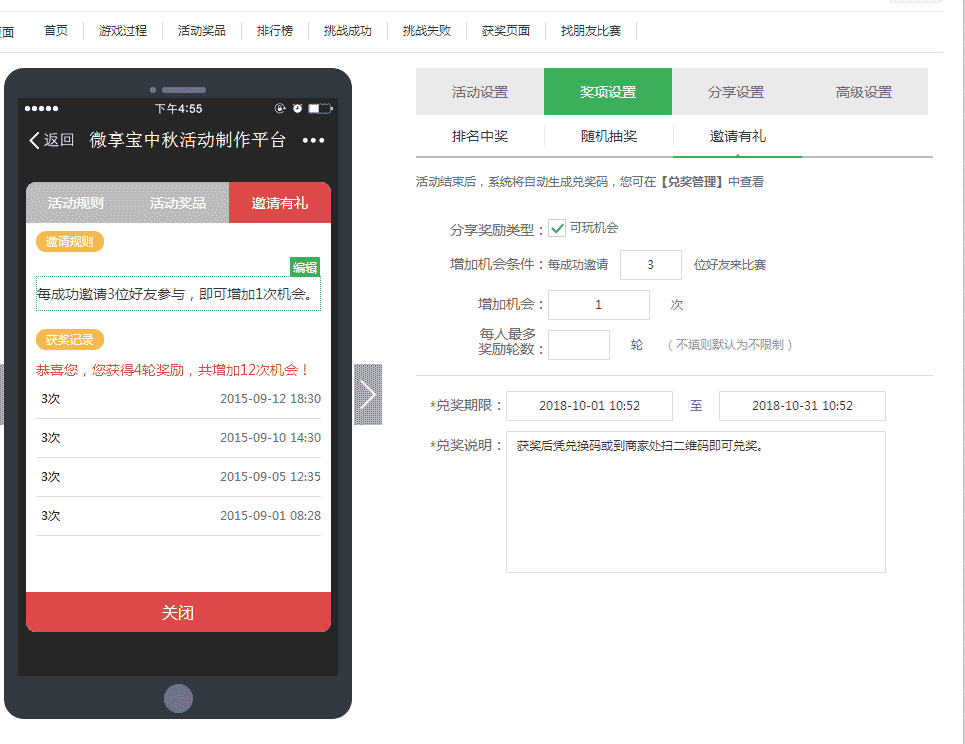This screenshot has height=744, width=965.
Task: Uncheck the 可玩机会 checkbox
Action: coord(557,229)
